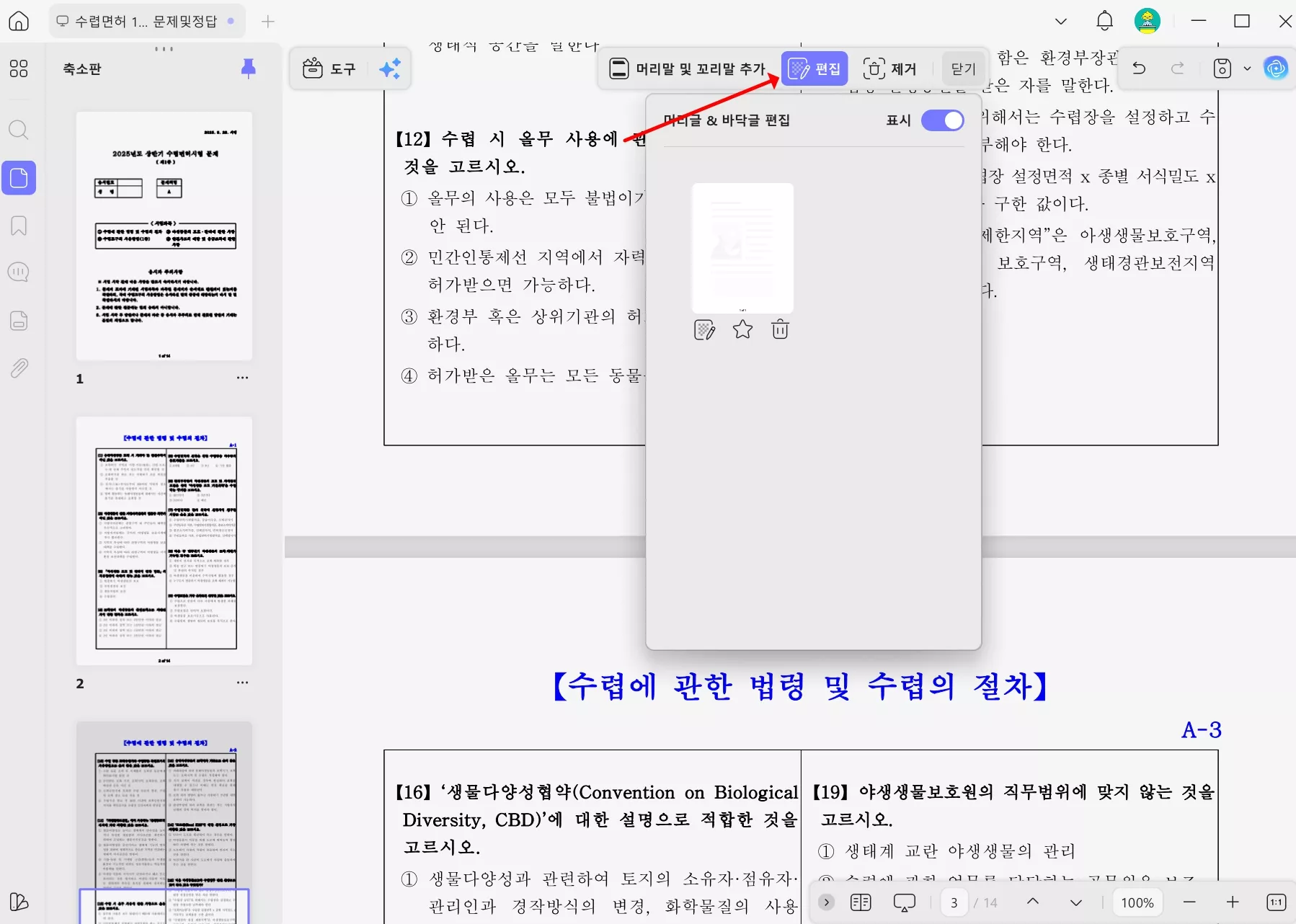Open the search tool in left sidebar

click(19, 130)
